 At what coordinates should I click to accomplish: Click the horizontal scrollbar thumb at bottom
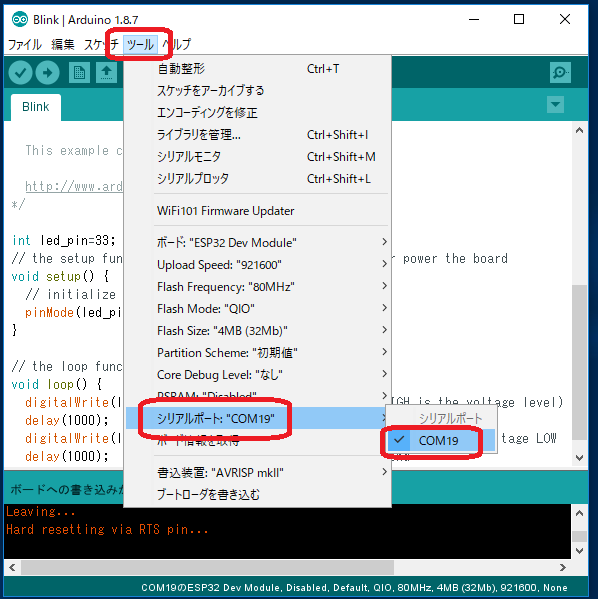pos(207,567)
